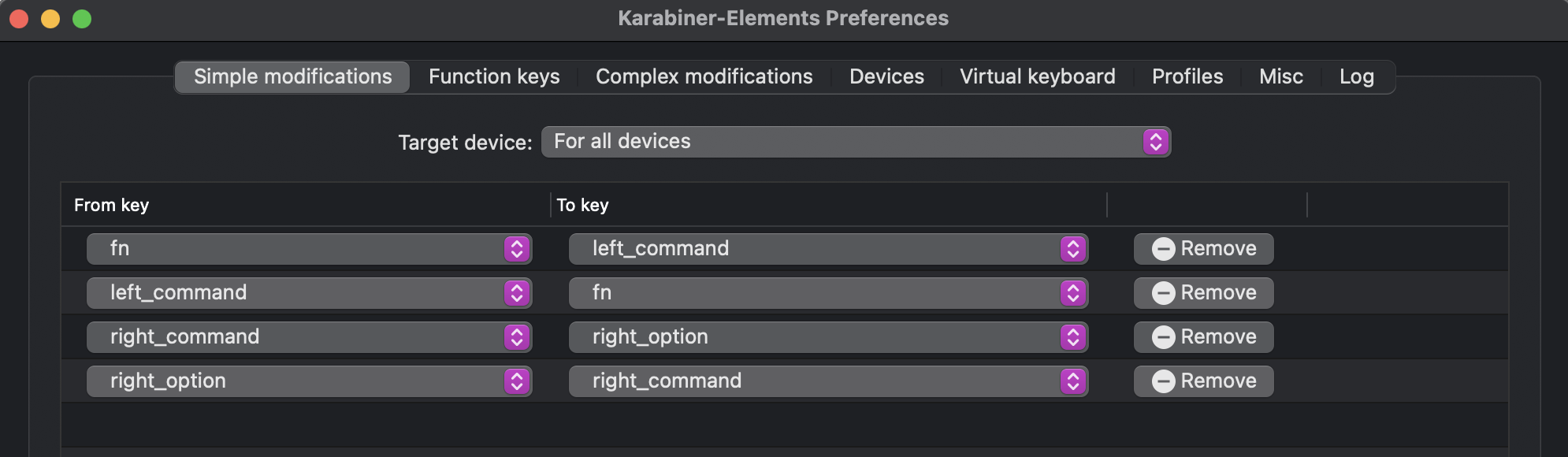Click purple stepper arrows on Target device selector
The image size is (1568, 457).
1155,142
